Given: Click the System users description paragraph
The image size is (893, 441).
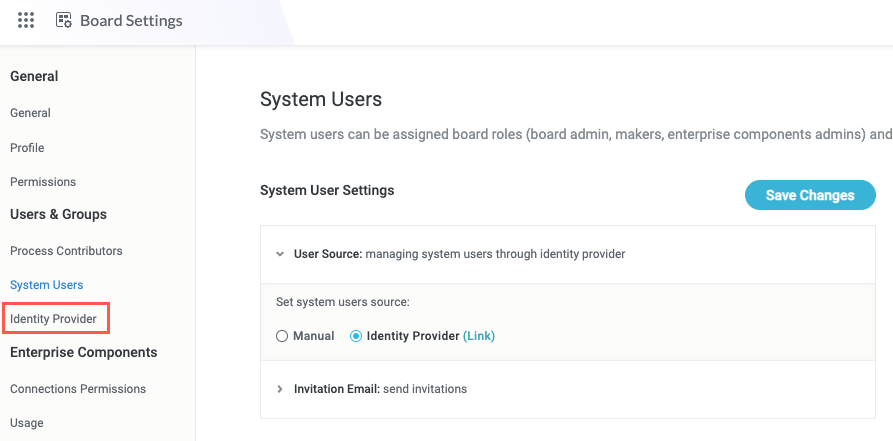Looking at the screenshot, I should [x=576, y=135].
